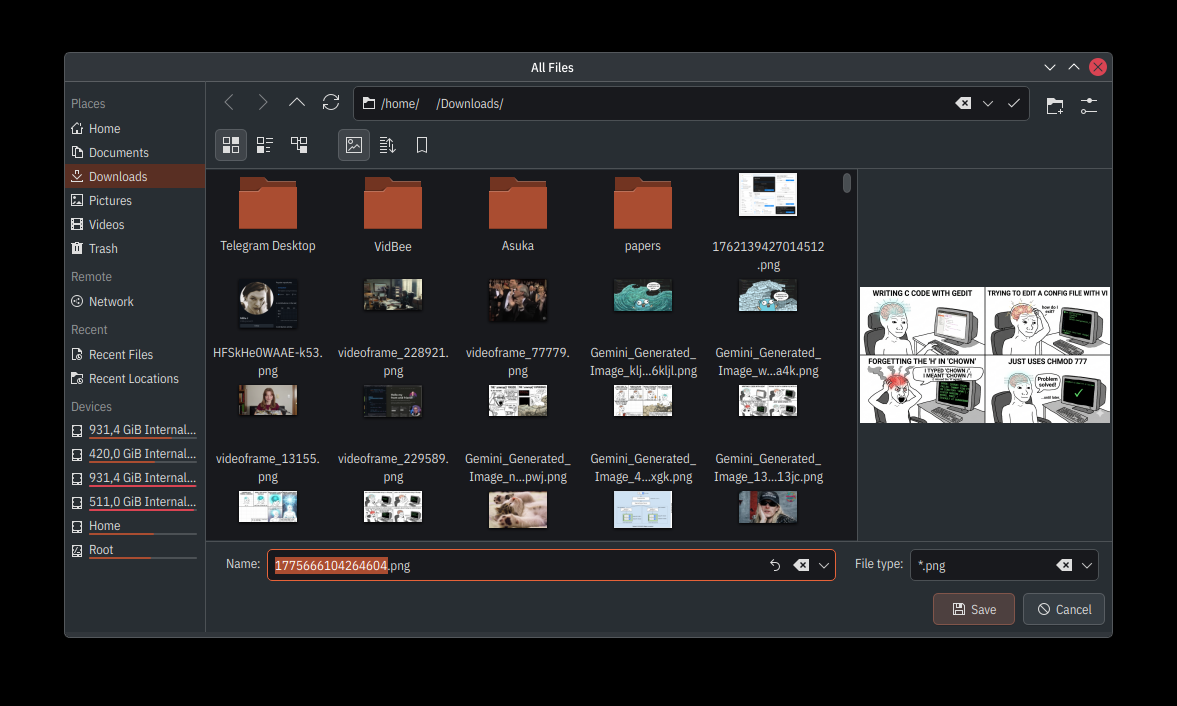This screenshot has height=706, width=1177.
Task: Select Gemini_Generated_Image_4...xgk.png
Action: click(x=643, y=434)
